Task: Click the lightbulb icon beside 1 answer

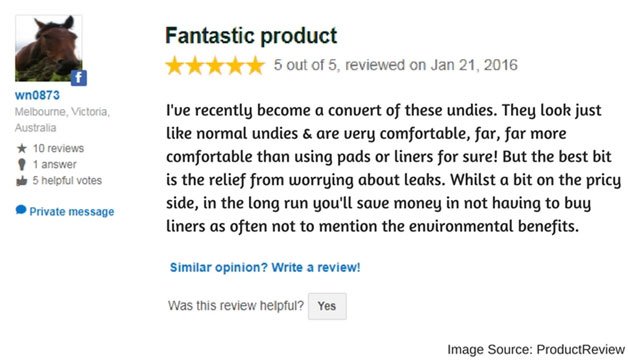Action: [22, 165]
